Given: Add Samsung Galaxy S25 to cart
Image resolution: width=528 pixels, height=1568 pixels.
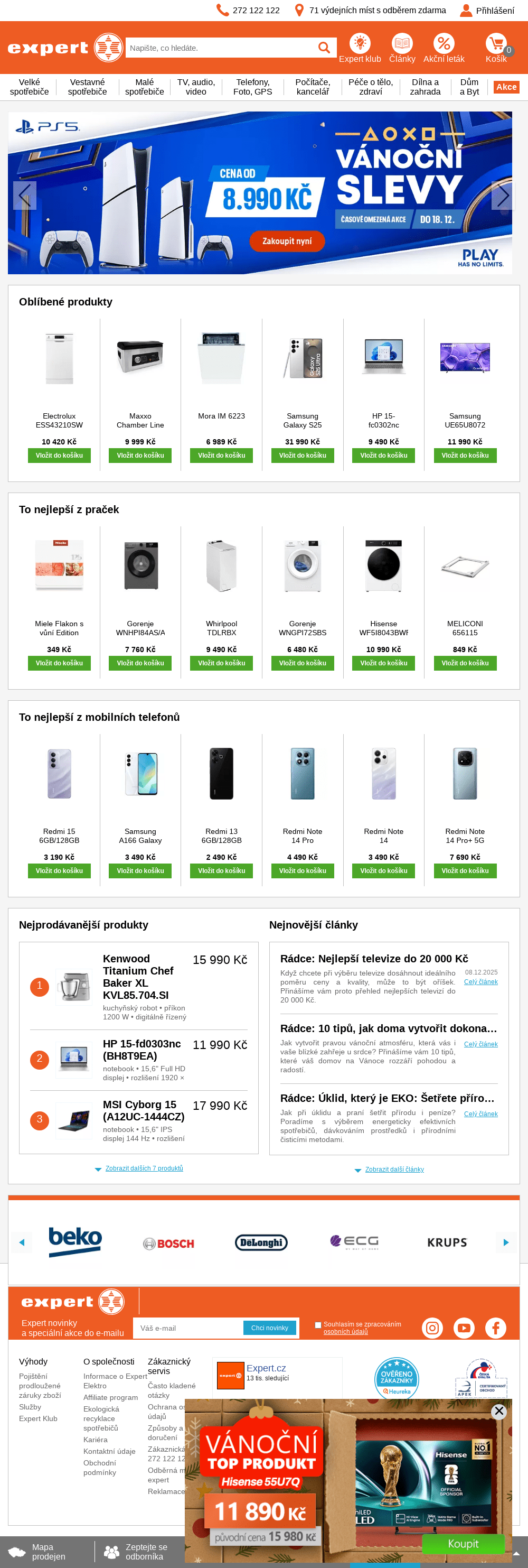Looking at the screenshot, I should point(303,456).
